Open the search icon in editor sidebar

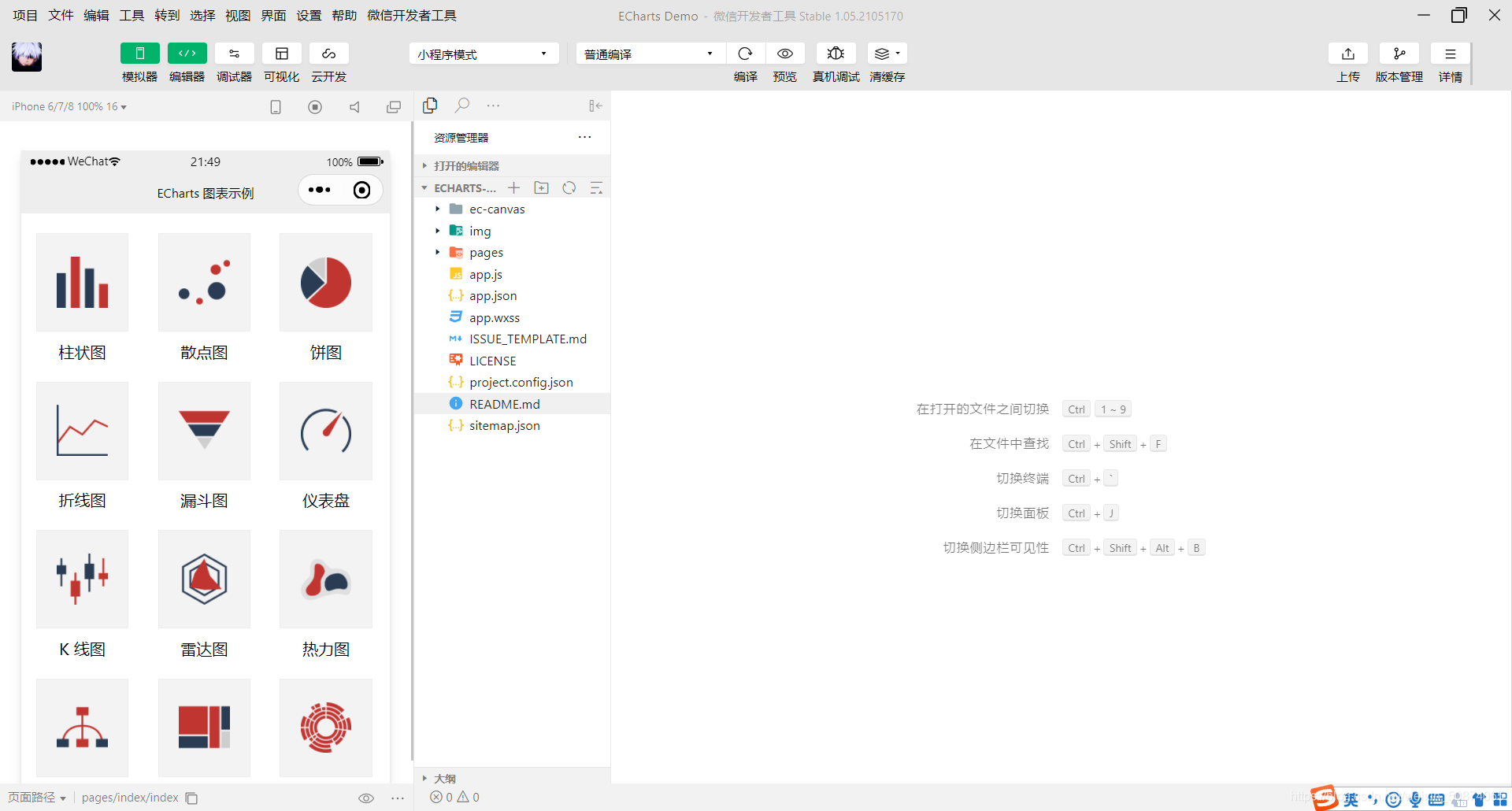click(462, 106)
